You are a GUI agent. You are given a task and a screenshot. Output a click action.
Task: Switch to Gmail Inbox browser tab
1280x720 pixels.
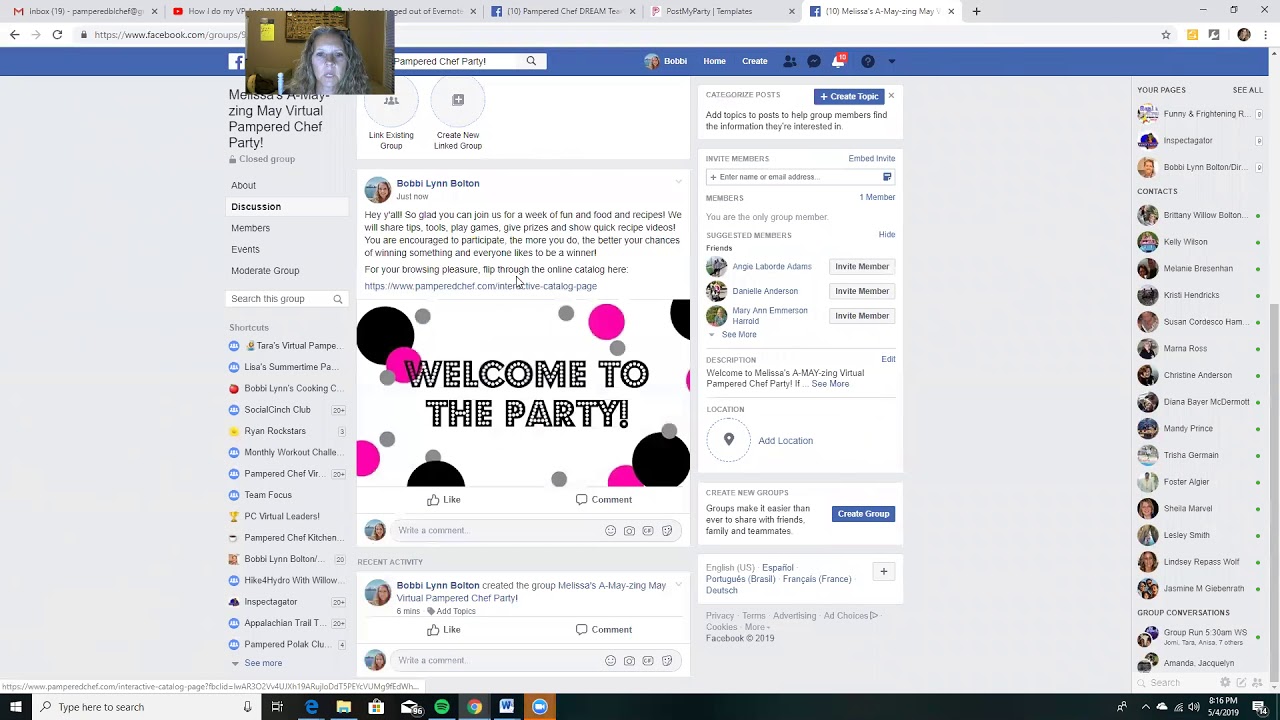coord(85,11)
